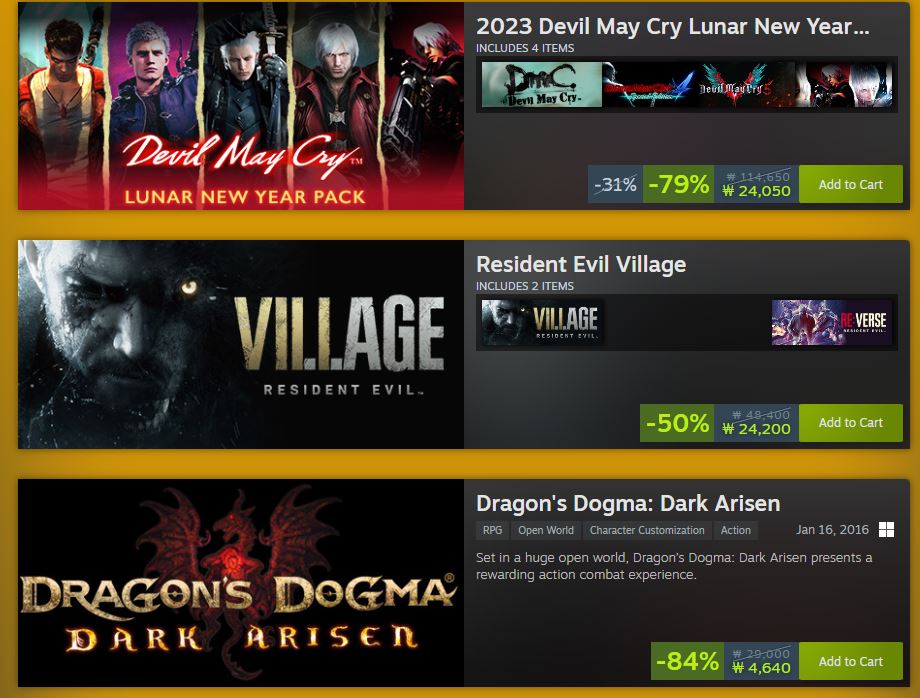
Task: Open the DmC Devil May Cry thumbnail
Action: [x=542, y=85]
